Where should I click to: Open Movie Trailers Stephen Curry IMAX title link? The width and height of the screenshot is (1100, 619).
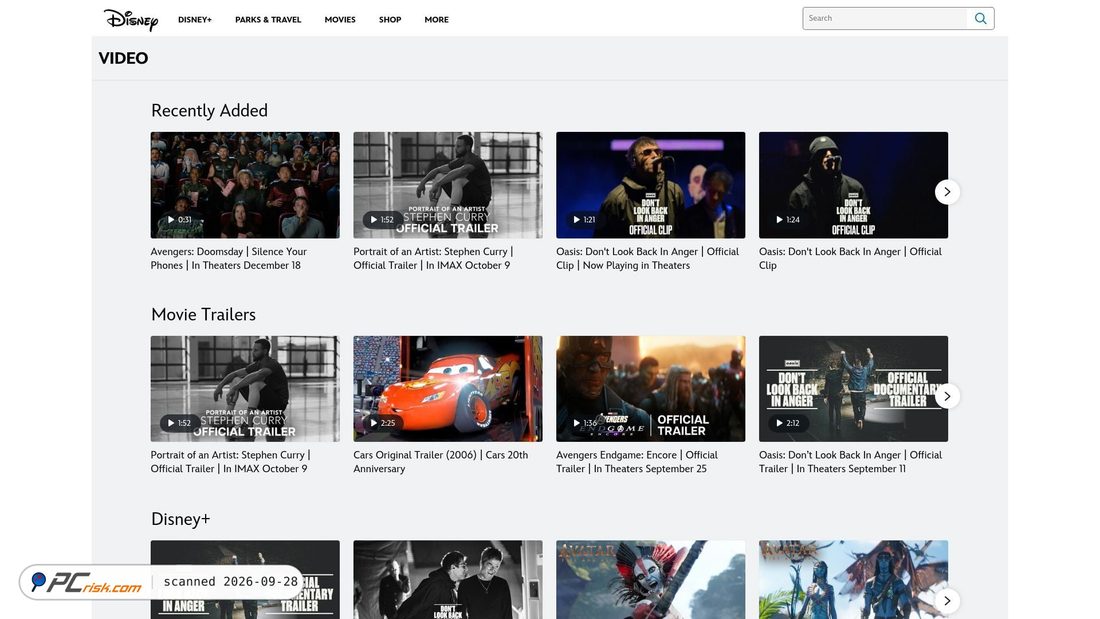230,462
